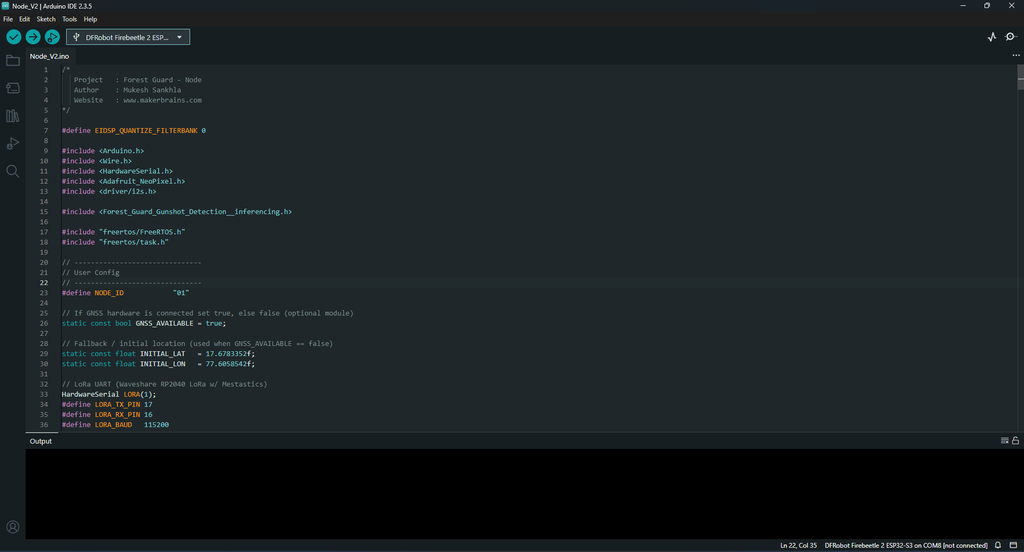Click the HardwareSerial.h include line
This screenshot has height=552, width=1024.
[x=117, y=171]
